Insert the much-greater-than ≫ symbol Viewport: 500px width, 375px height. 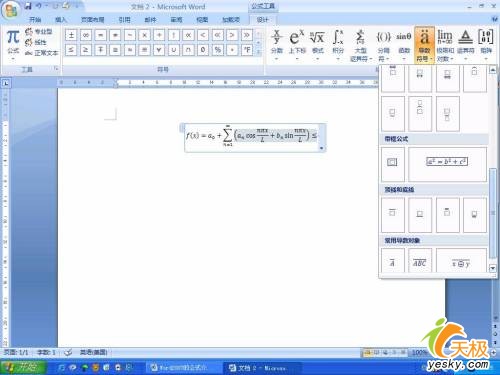247,35
